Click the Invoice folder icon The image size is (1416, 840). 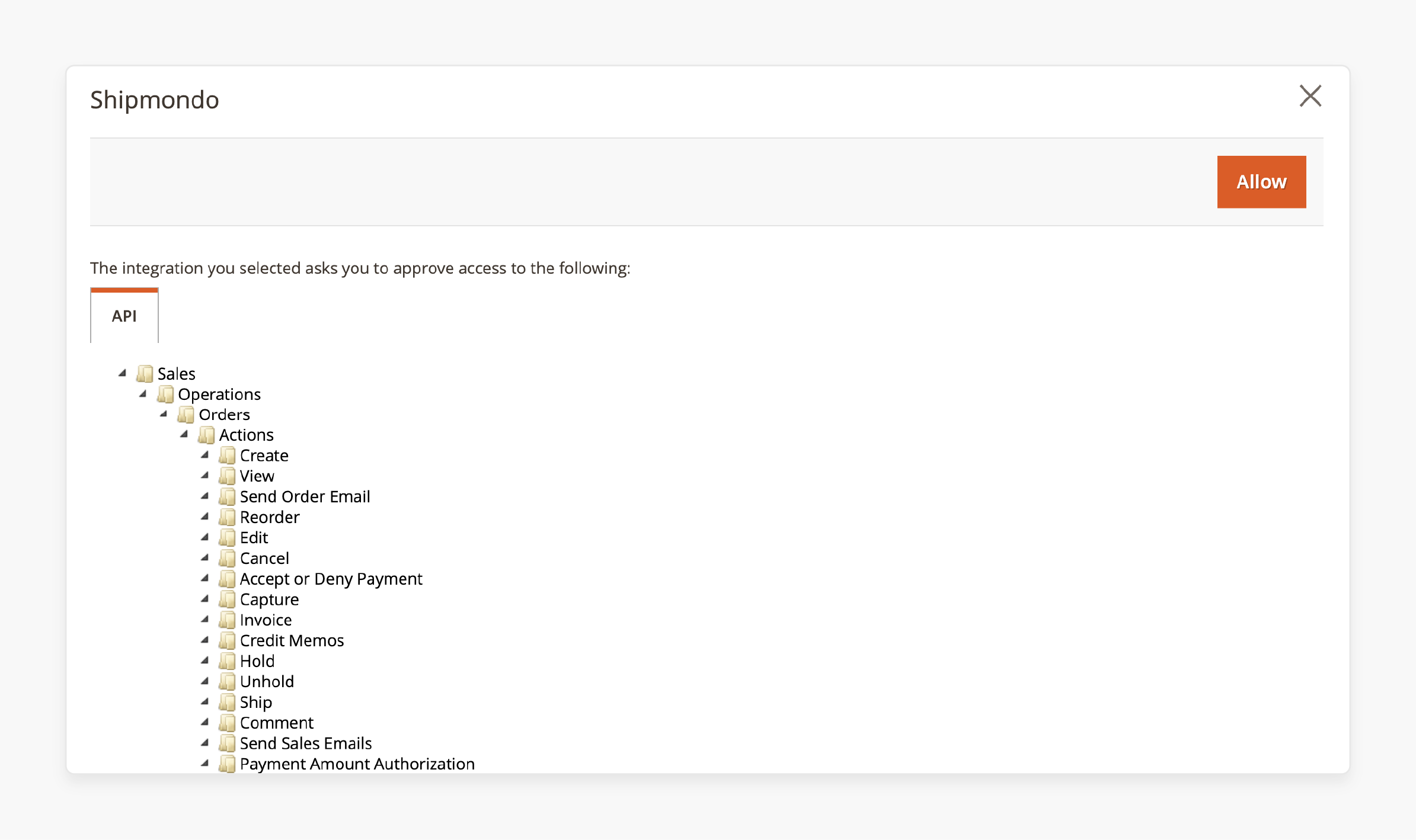click(x=227, y=620)
